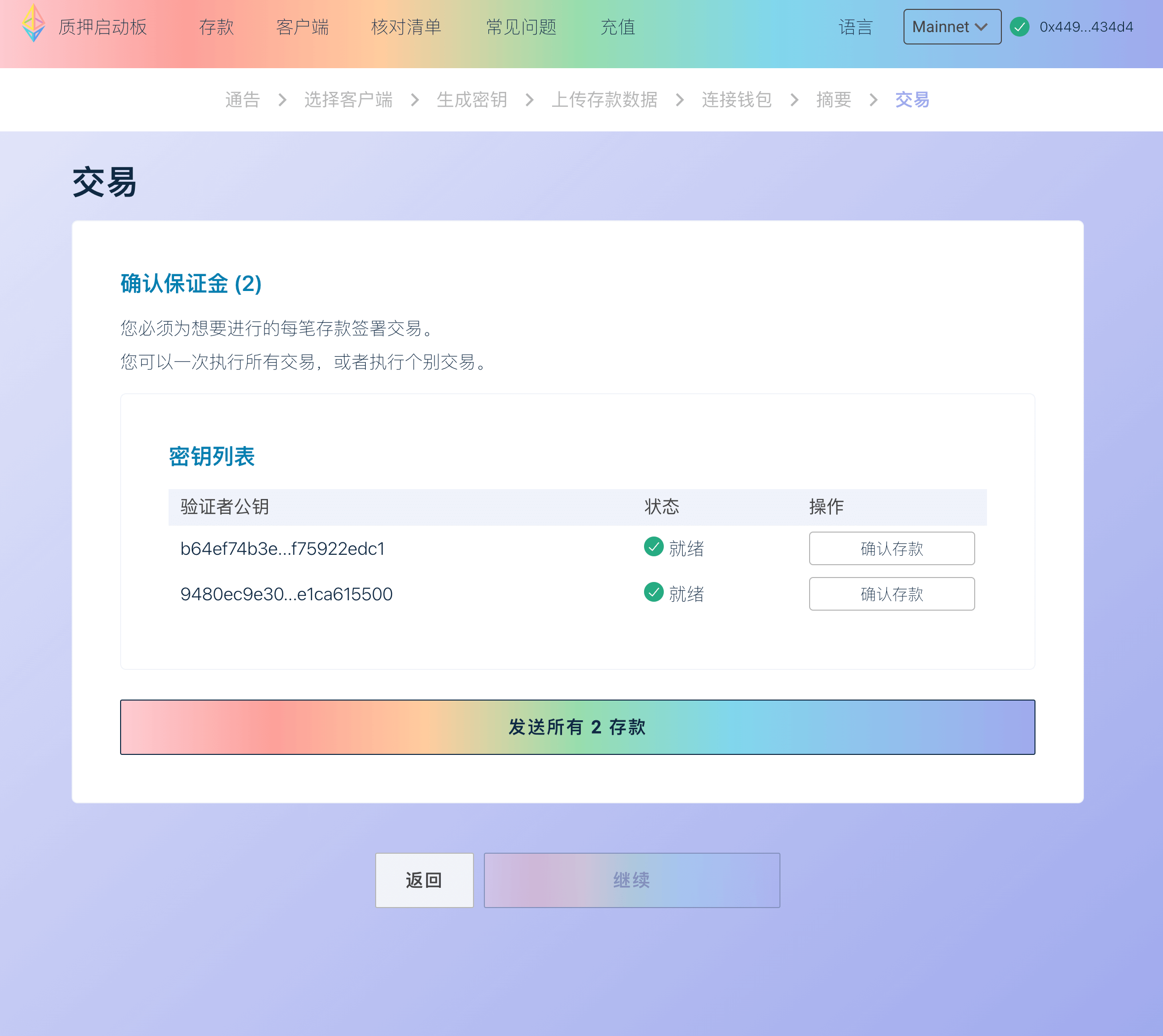
Task: Click the chevron arrow after 连接钱包 breadcrumb
Action: pos(794,100)
